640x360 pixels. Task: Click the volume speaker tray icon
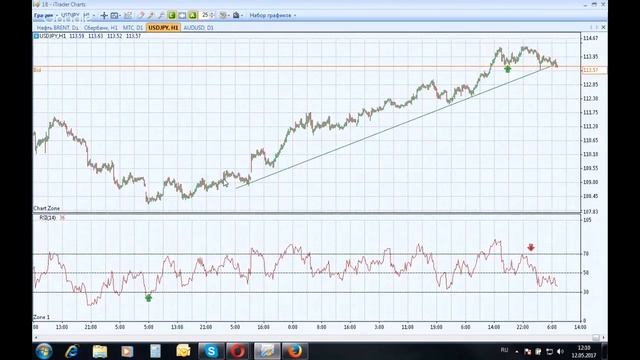coord(560,351)
